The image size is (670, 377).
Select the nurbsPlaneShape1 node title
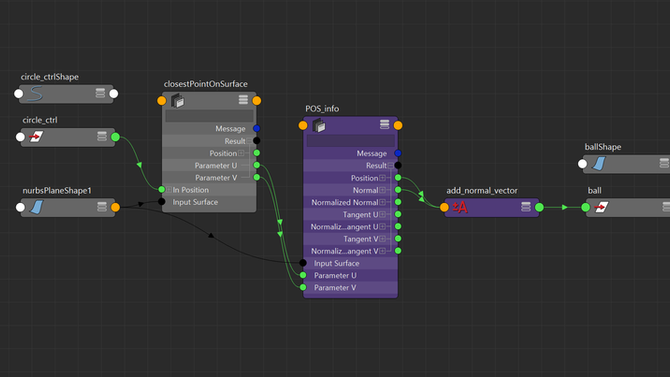point(57,191)
